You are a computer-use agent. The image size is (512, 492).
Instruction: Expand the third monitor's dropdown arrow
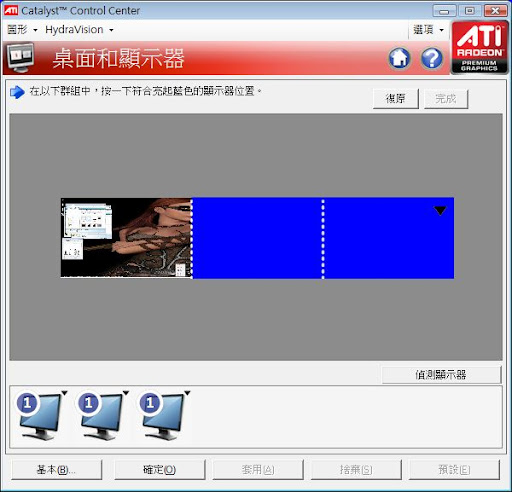[187, 393]
